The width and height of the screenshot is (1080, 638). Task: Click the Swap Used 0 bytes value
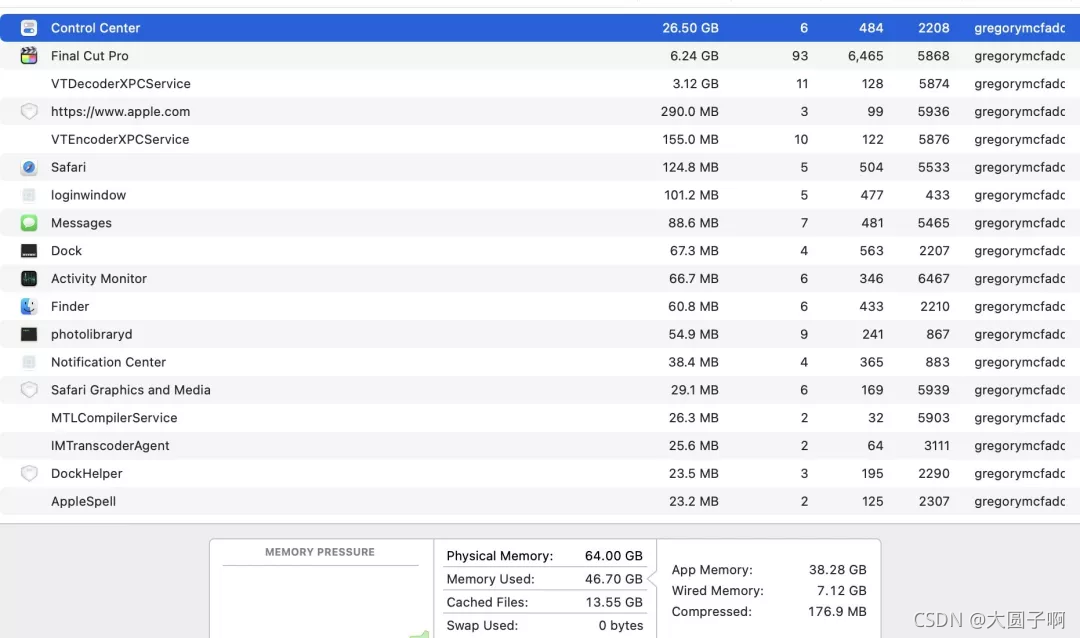621,626
